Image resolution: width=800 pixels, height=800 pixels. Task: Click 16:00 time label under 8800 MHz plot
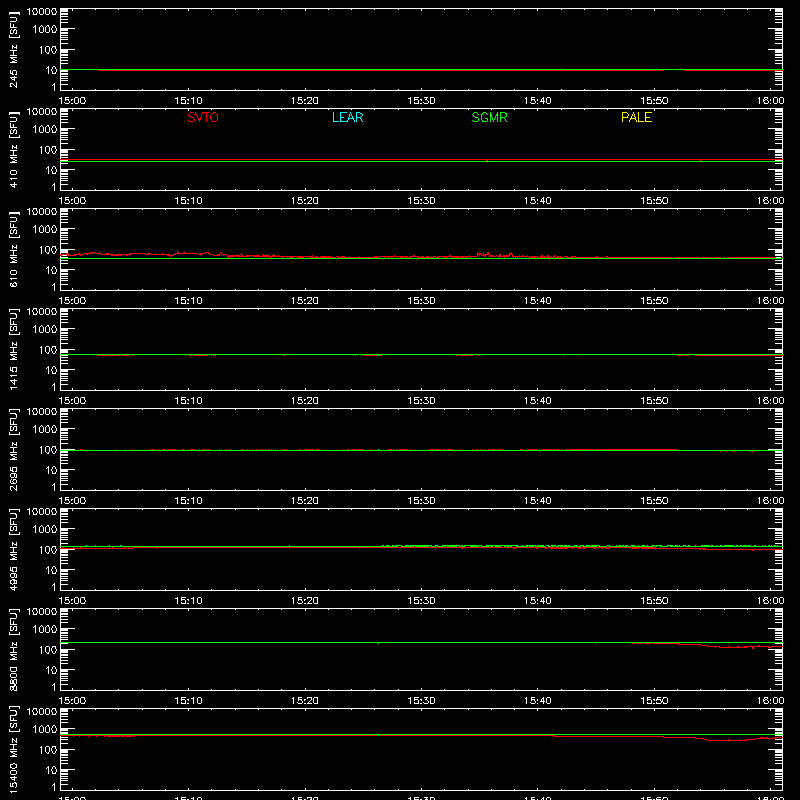coord(770,701)
